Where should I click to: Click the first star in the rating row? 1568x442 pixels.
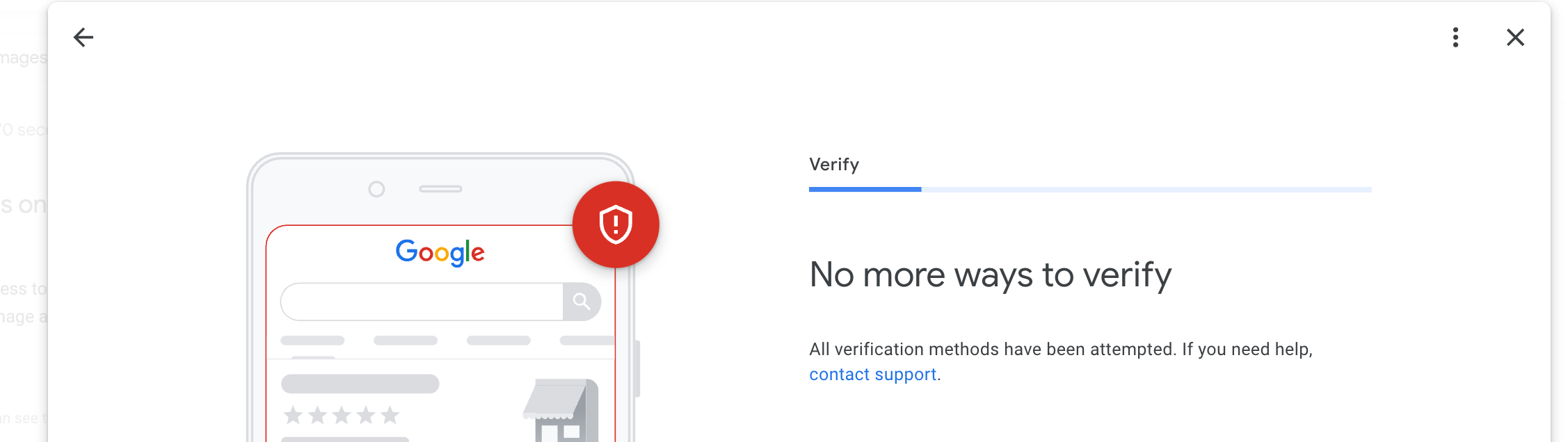(294, 416)
